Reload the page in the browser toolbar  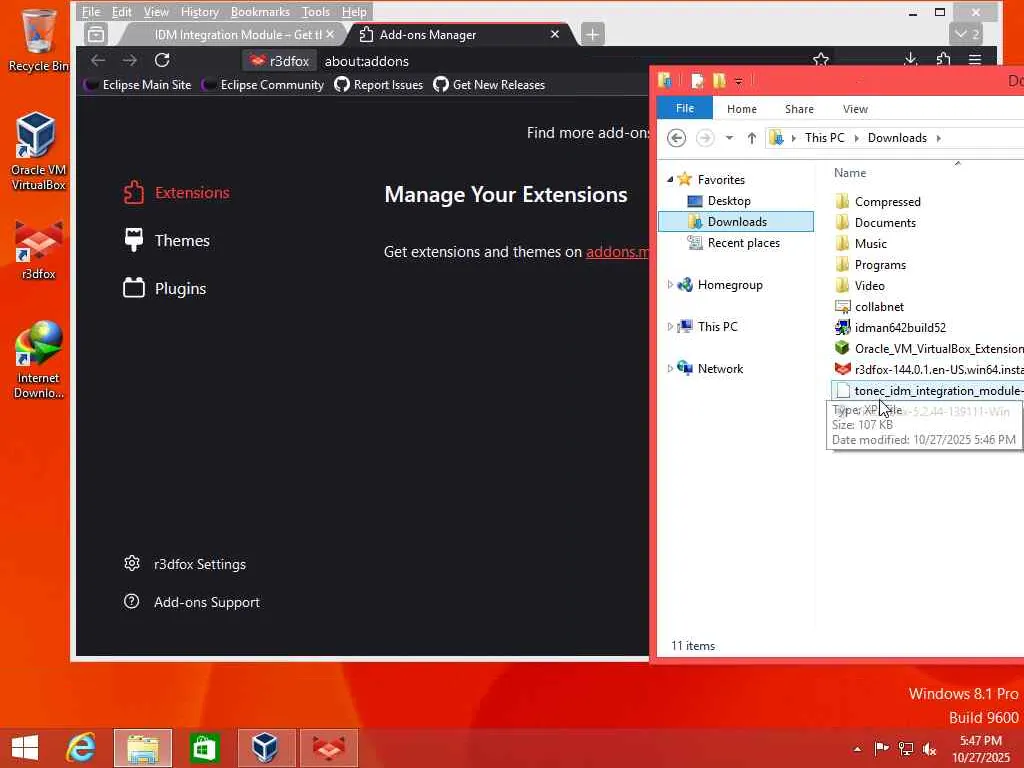pyautogui.click(x=162, y=61)
